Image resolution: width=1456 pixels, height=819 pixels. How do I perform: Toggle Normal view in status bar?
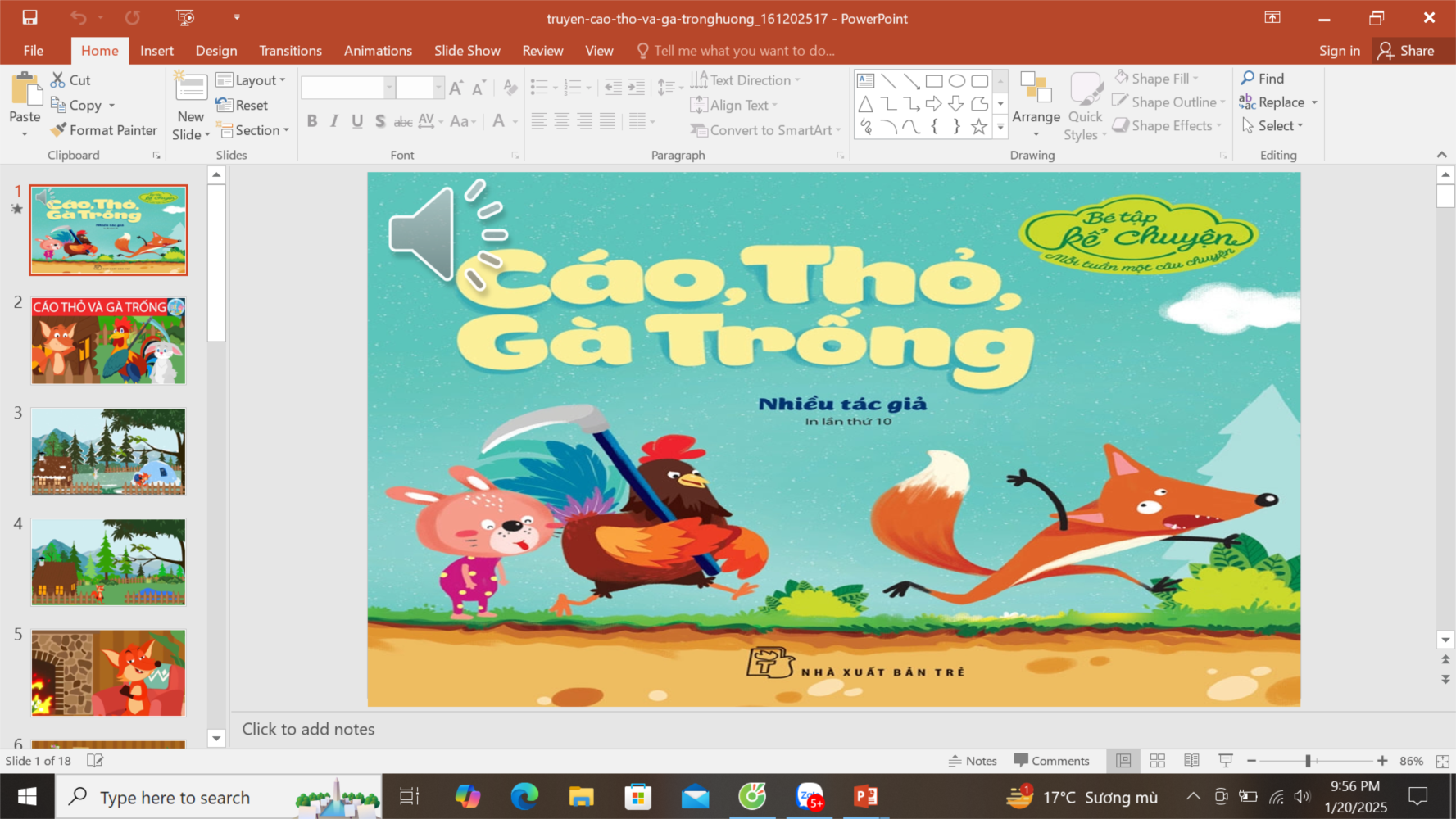[x=1123, y=761]
